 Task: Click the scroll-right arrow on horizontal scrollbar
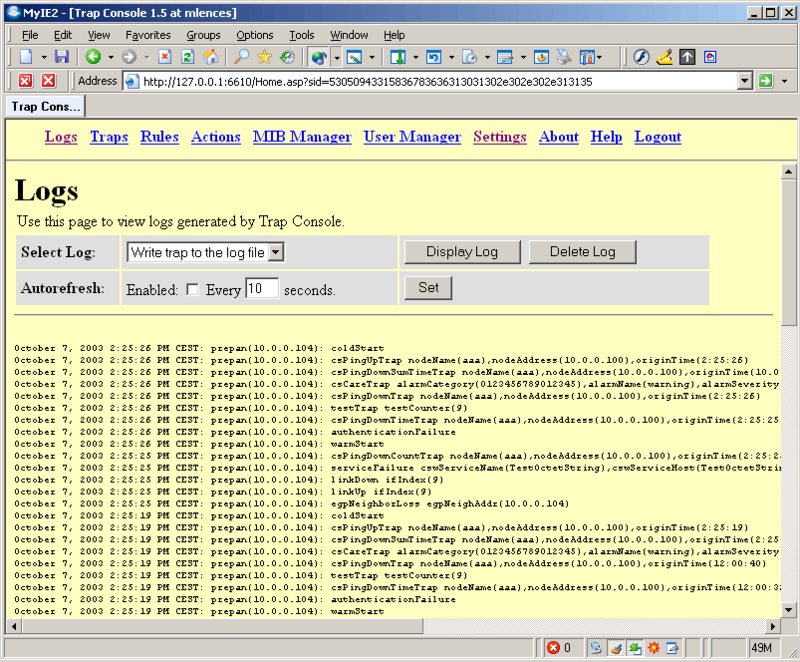[773, 626]
